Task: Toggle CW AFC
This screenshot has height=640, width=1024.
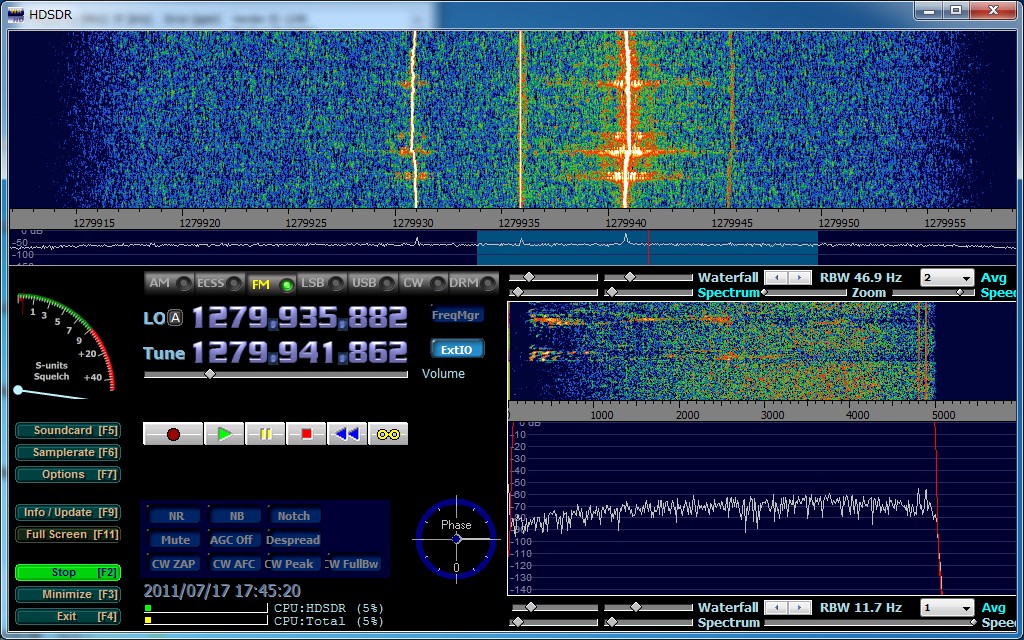Action: pyautogui.click(x=233, y=564)
